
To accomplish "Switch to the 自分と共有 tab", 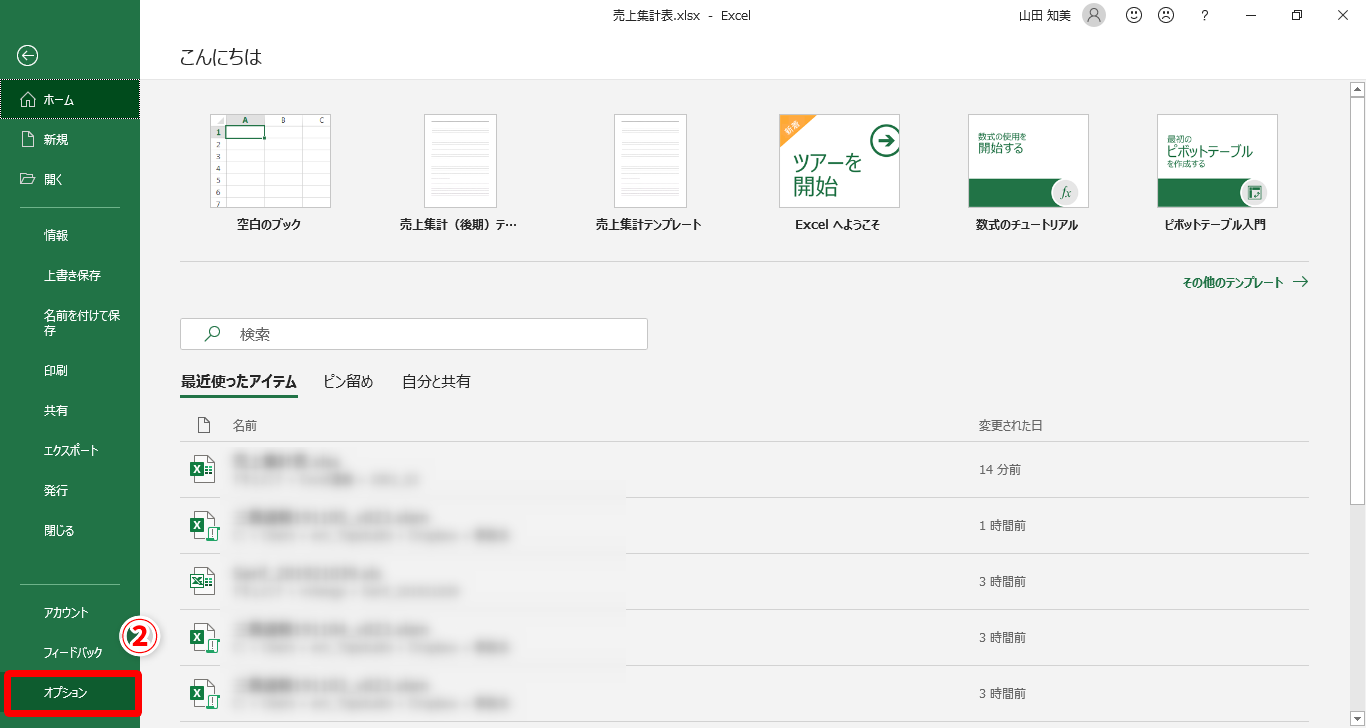I will (x=436, y=382).
